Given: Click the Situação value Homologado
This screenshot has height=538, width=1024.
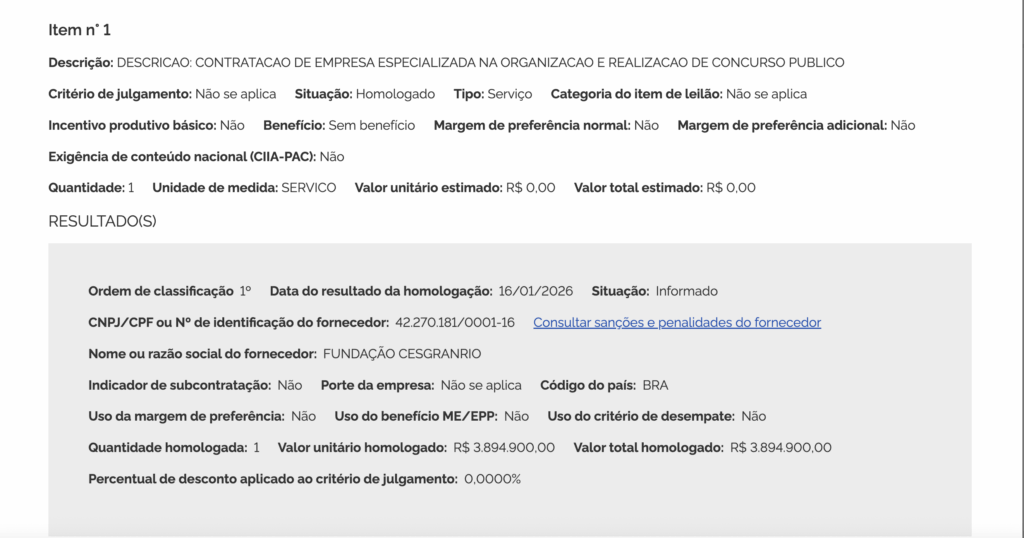Looking at the screenshot, I should 395,94.
